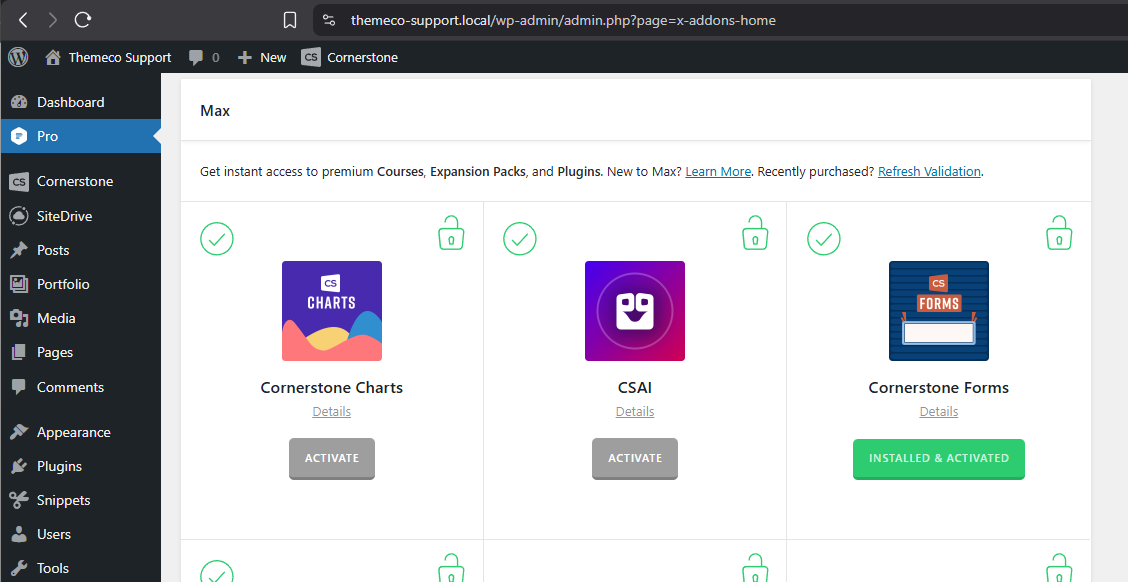Viewport: 1128px width, 582px height.
Task: View Details for Cornerstone Forms
Action: 938,412
